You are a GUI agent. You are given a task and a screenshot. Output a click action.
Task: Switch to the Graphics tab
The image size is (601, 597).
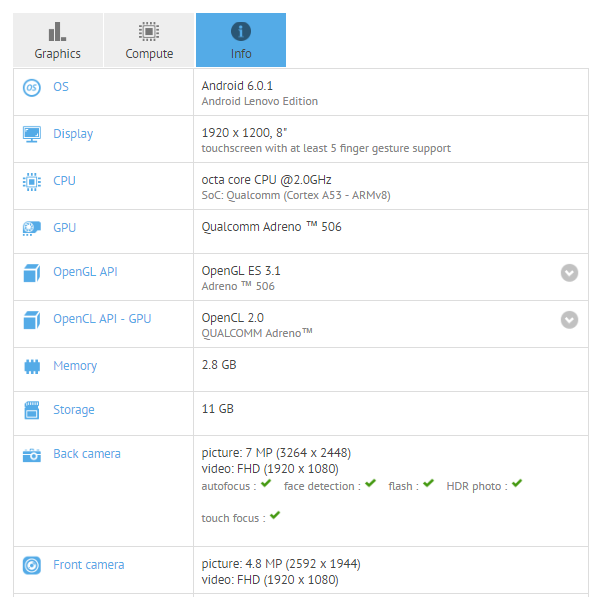[58, 41]
